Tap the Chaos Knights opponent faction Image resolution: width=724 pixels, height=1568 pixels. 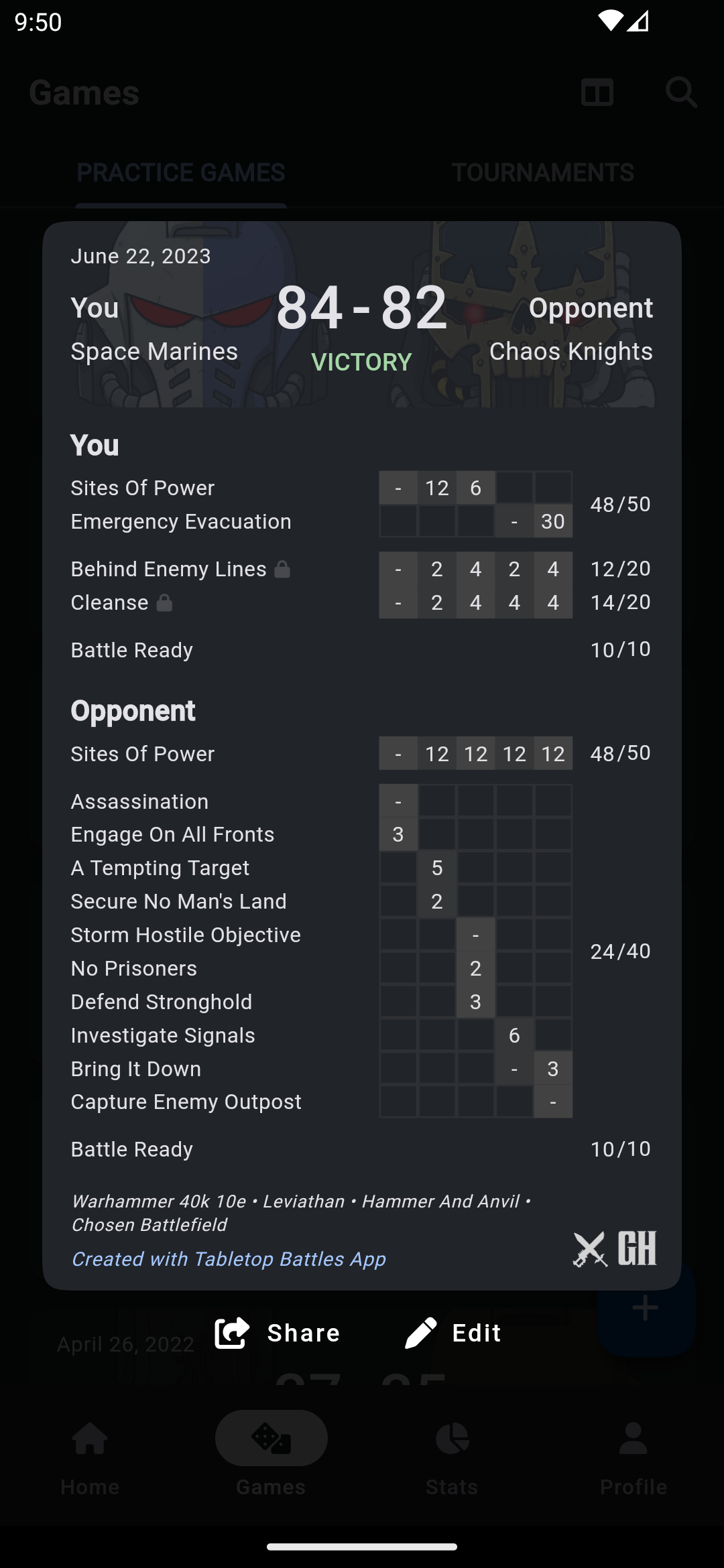click(570, 352)
